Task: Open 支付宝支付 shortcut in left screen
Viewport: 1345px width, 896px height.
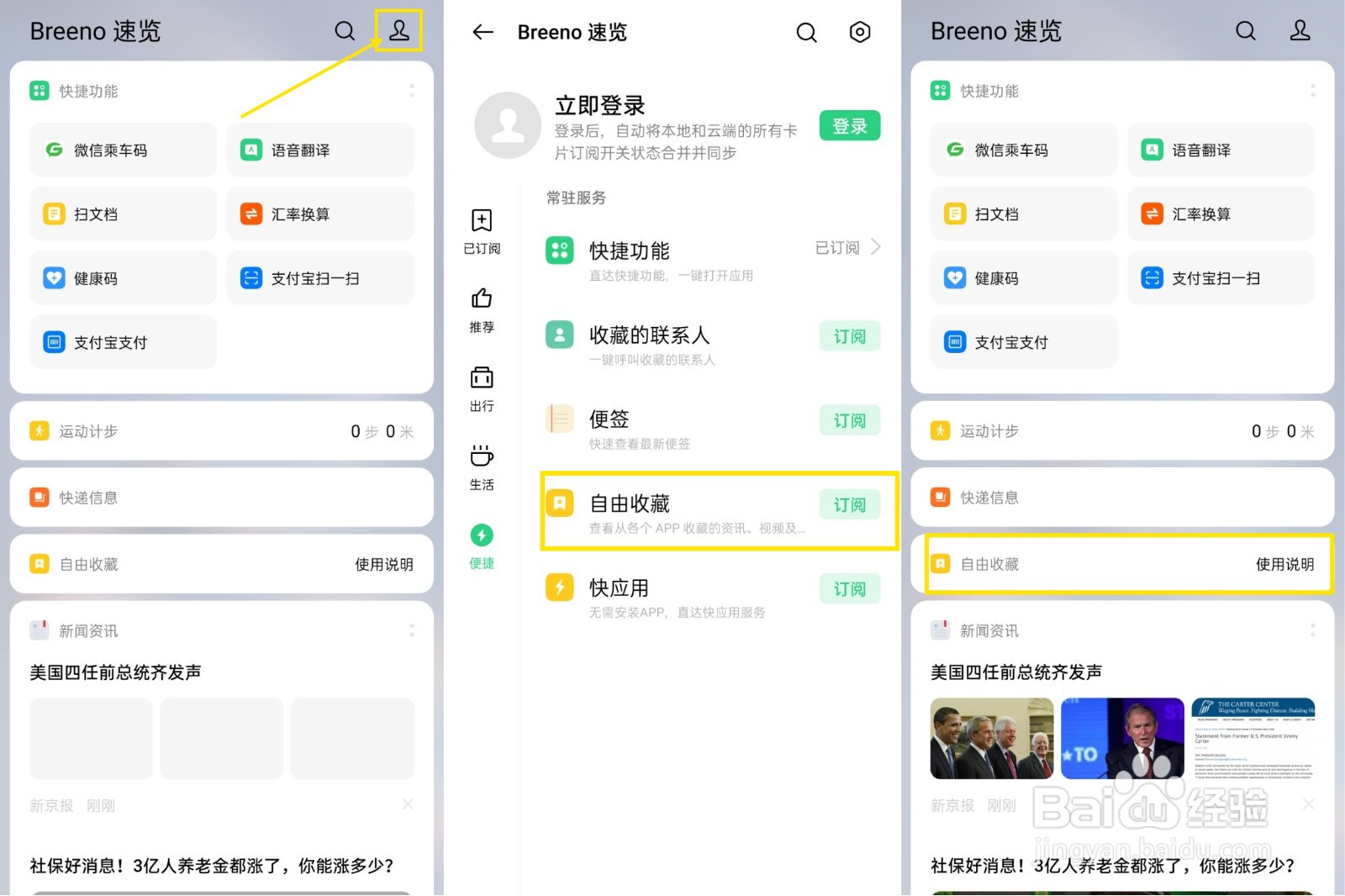Action: point(123,341)
